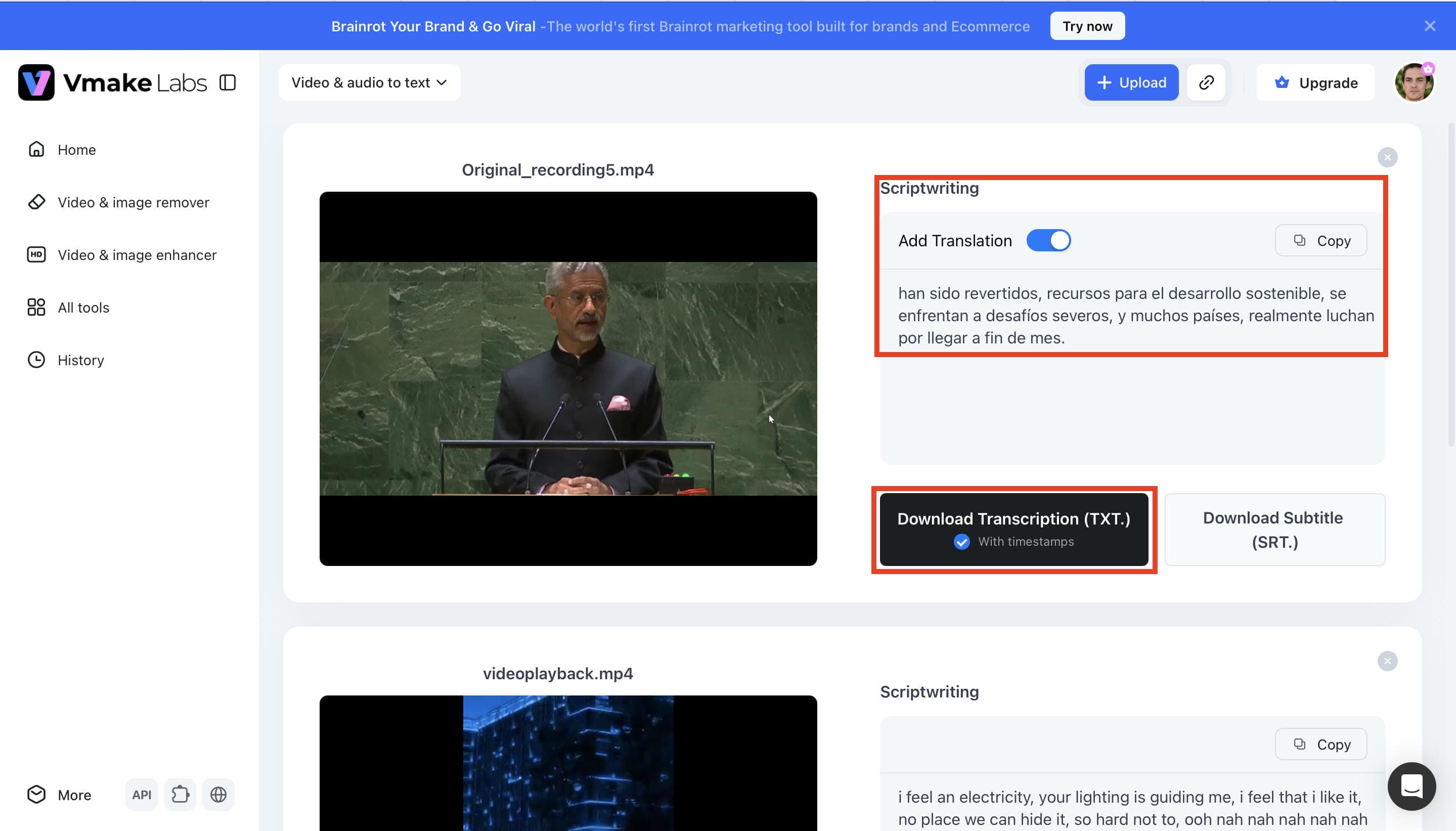Click the Brainrot banner headline text
This screenshot has height=831, width=1456.
tap(433, 26)
